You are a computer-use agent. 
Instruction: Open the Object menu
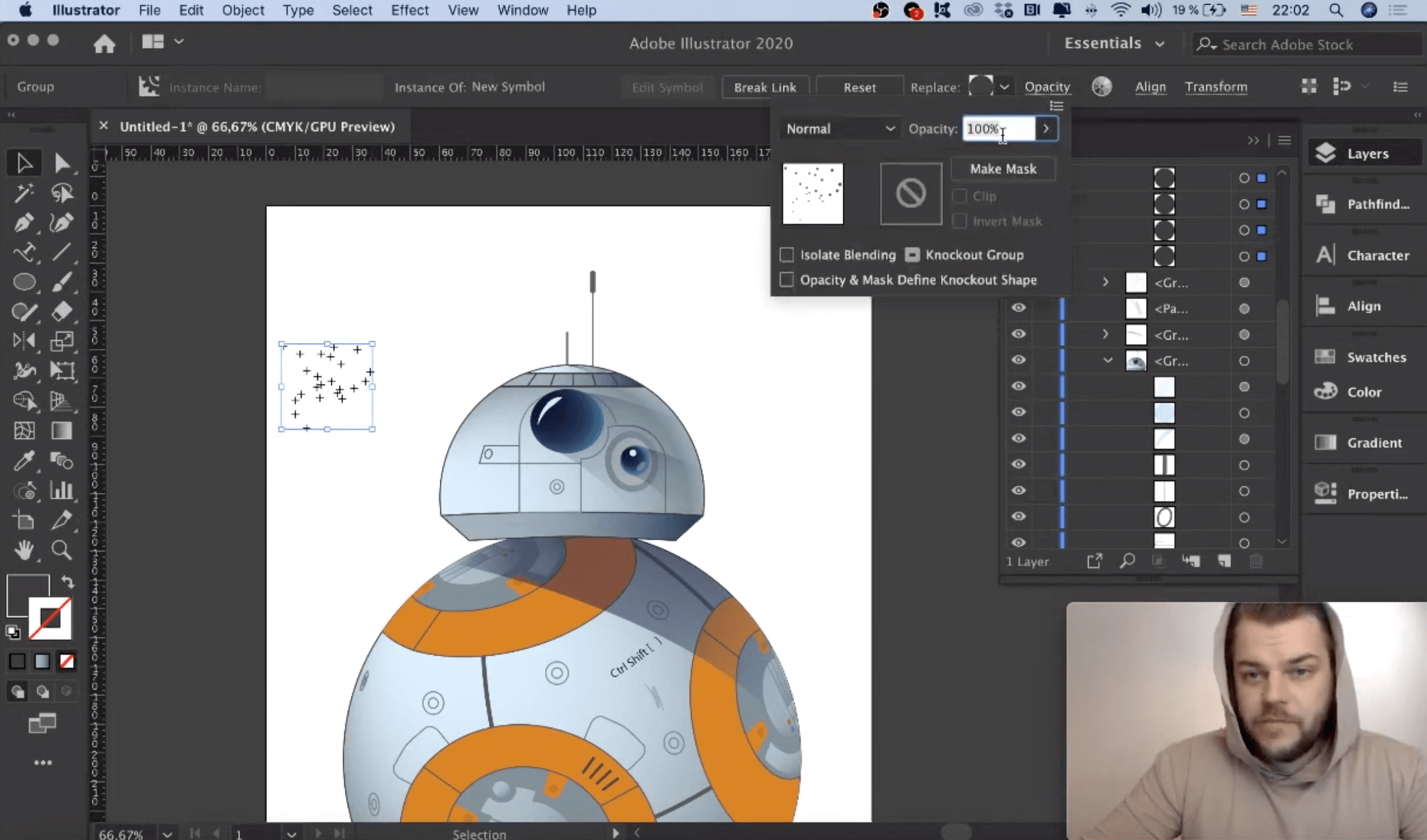click(x=243, y=10)
